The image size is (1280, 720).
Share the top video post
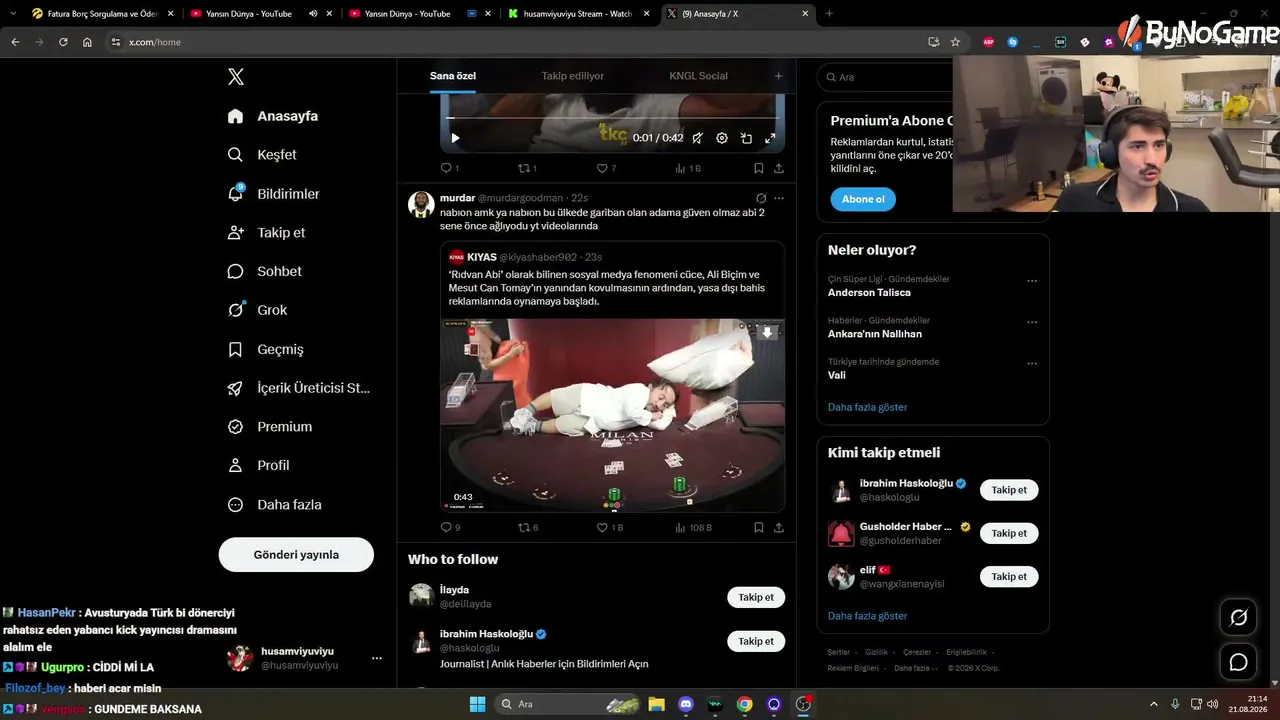[x=779, y=168]
